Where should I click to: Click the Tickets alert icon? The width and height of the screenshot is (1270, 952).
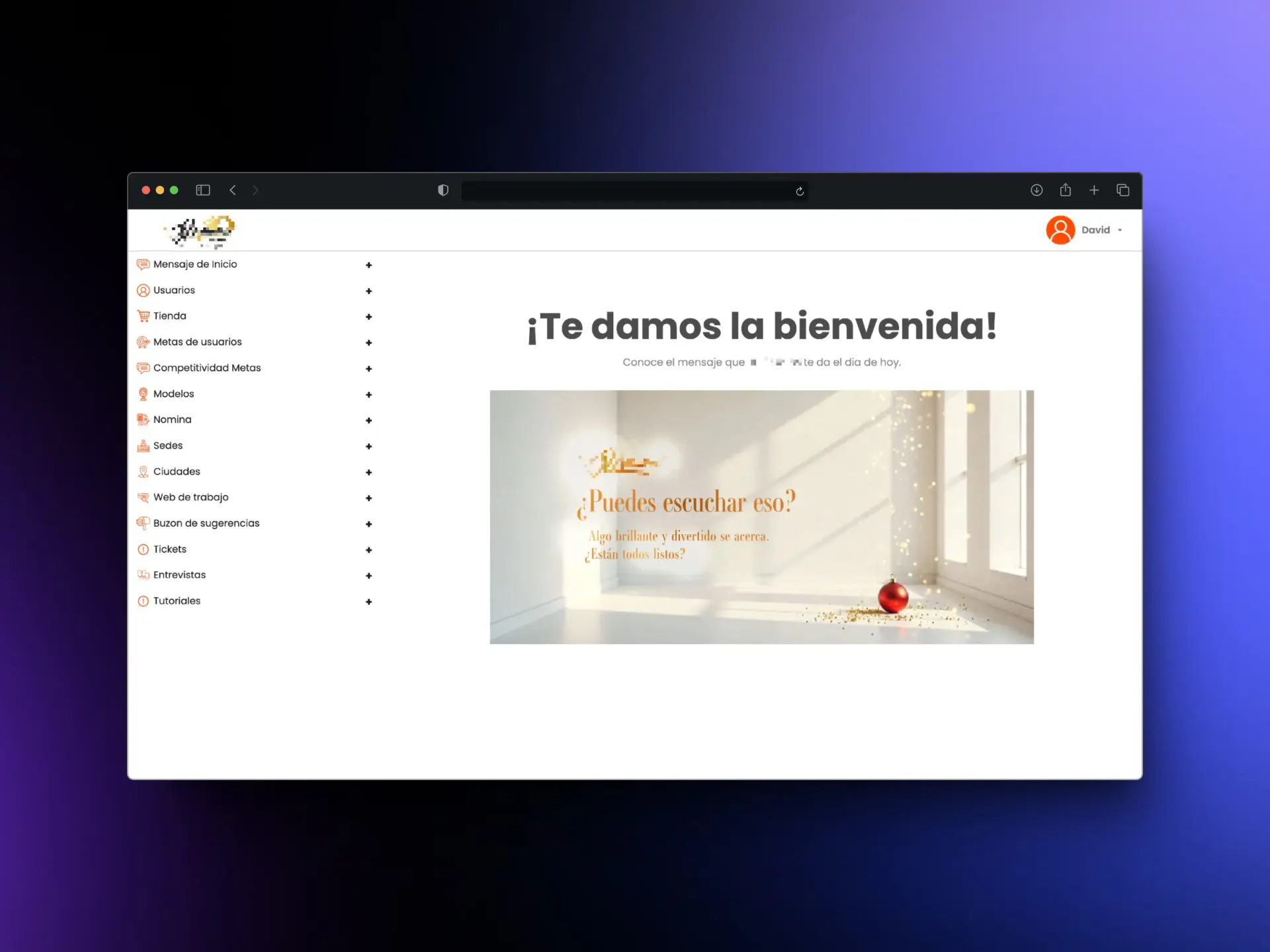pos(143,549)
